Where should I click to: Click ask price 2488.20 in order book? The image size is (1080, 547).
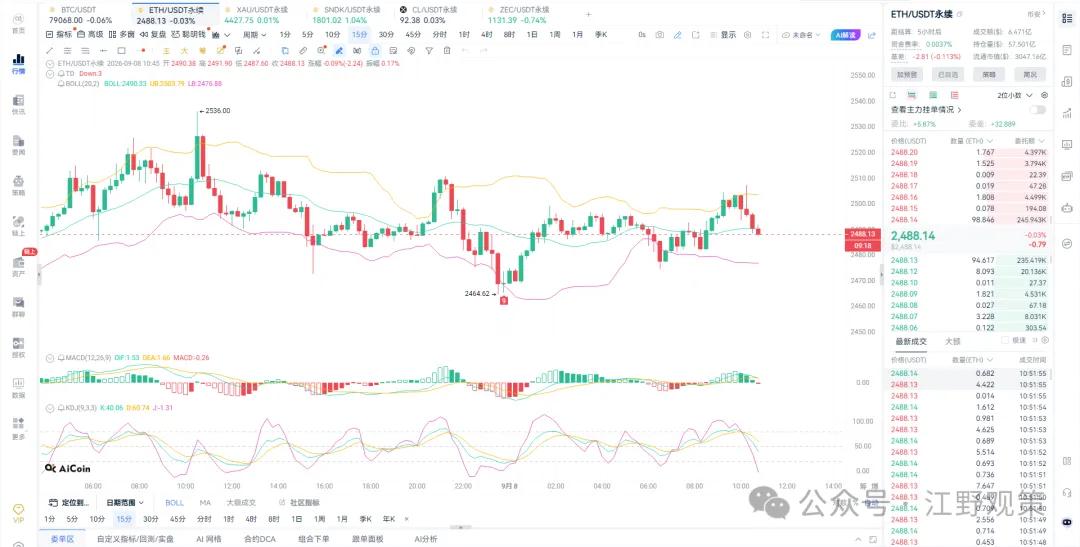coord(904,152)
